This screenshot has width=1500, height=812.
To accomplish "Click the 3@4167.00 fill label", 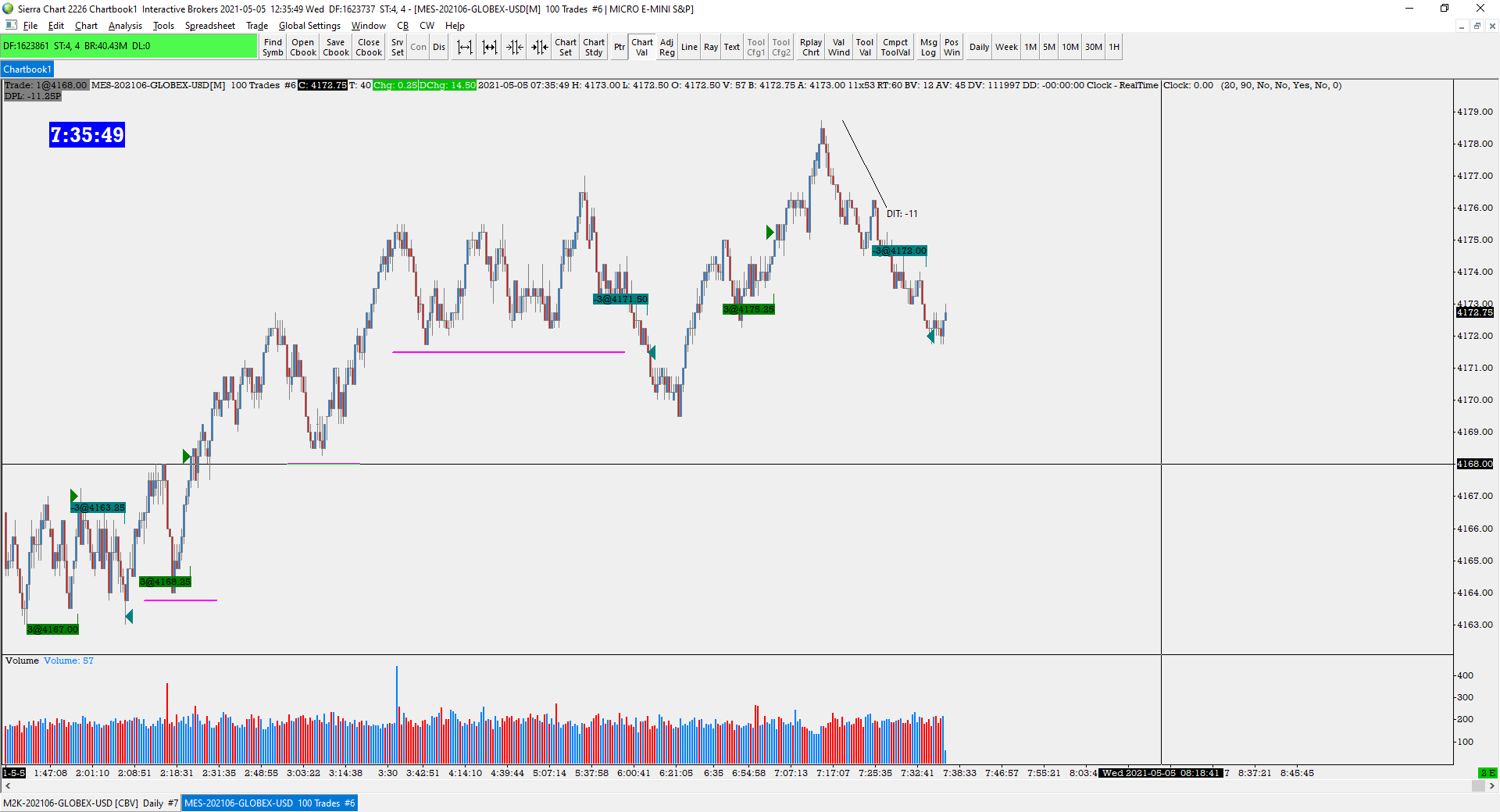I will (53, 629).
